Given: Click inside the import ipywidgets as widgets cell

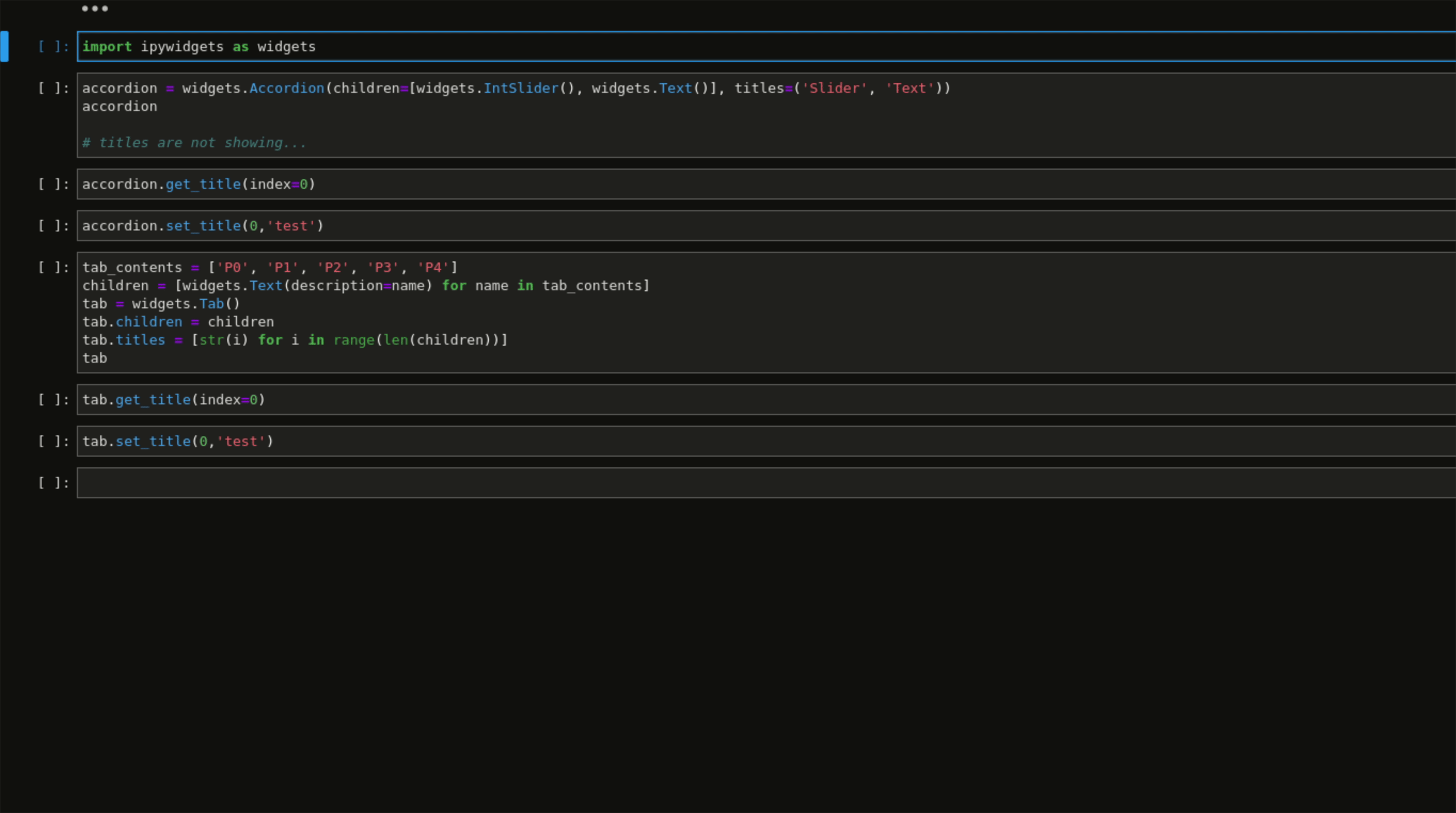Looking at the screenshot, I should coord(199,47).
